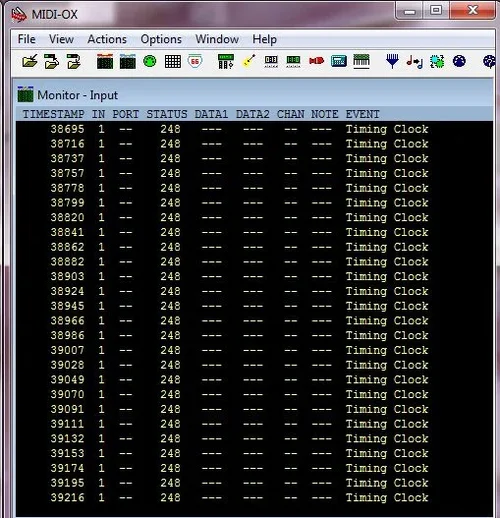
Task: Click the route 66 shield icon
Action: coord(195,61)
